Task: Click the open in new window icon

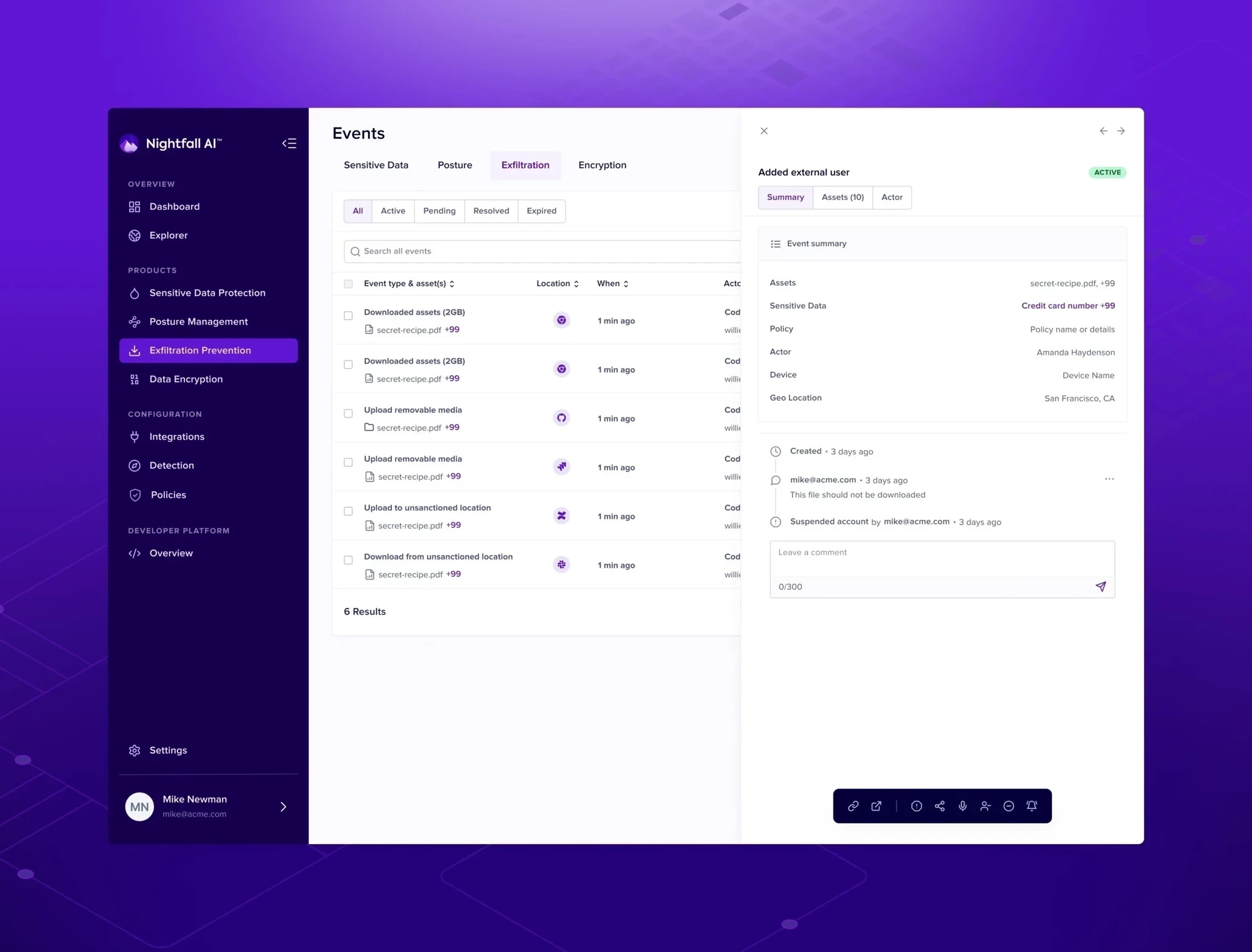Action: (876, 806)
